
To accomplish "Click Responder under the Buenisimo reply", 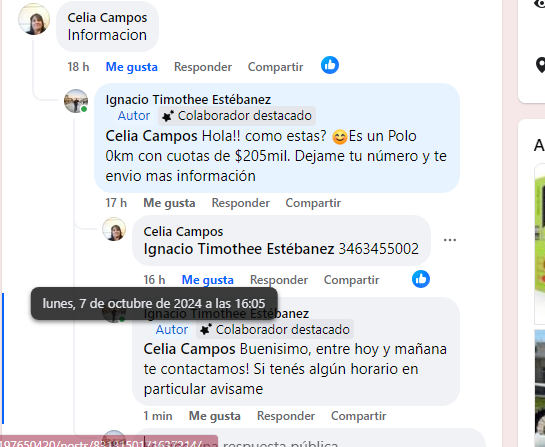I will pos(286,416).
